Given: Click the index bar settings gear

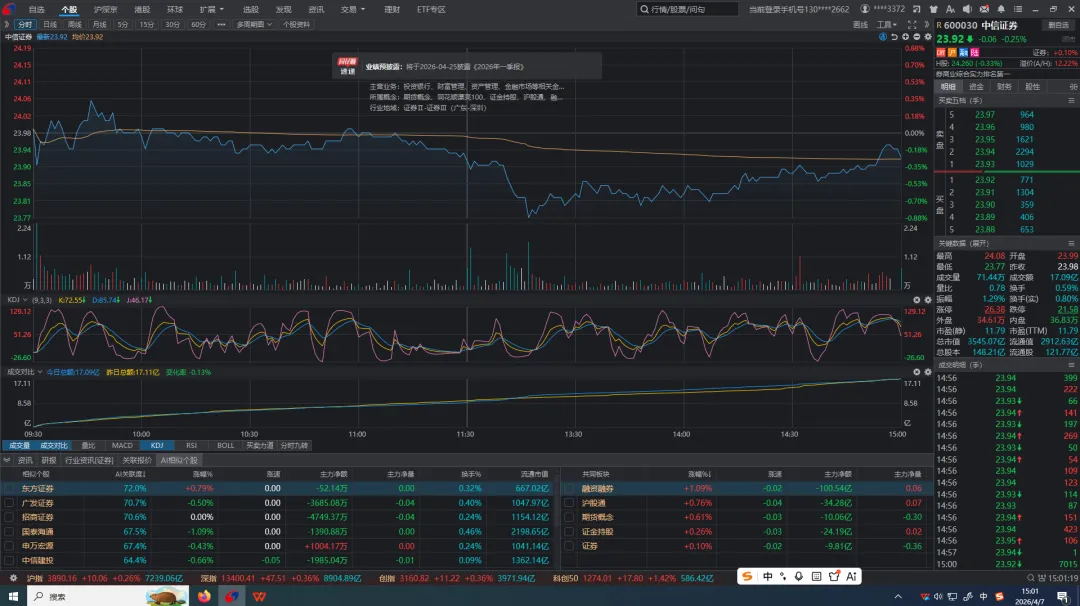Looking at the screenshot, I should click(x=13, y=578).
